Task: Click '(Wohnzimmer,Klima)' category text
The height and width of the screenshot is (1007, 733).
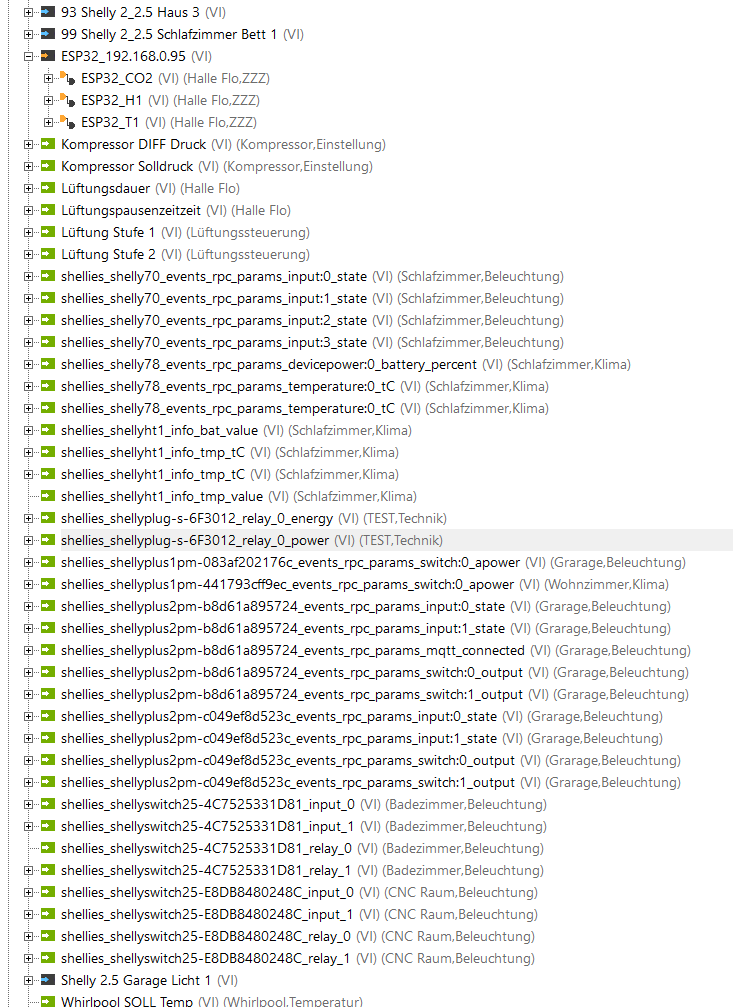Action: point(606,584)
